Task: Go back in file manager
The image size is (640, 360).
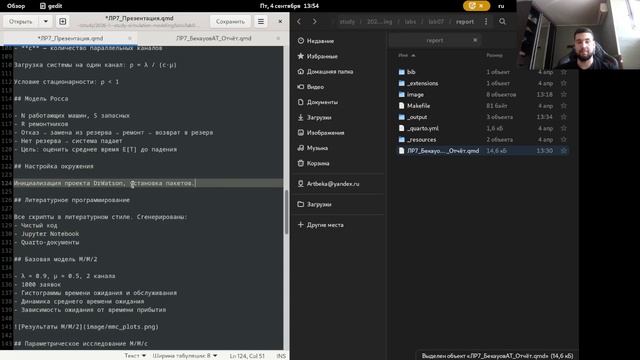Action: 299,21
